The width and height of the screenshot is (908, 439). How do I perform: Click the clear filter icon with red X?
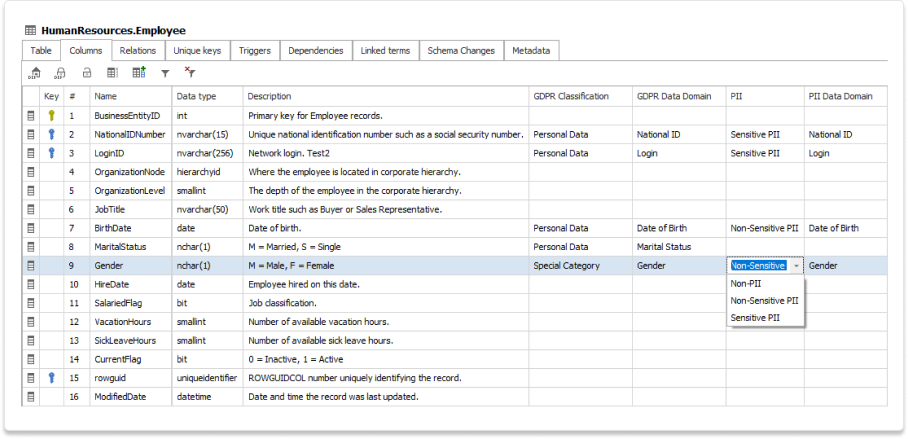[x=190, y=73]
